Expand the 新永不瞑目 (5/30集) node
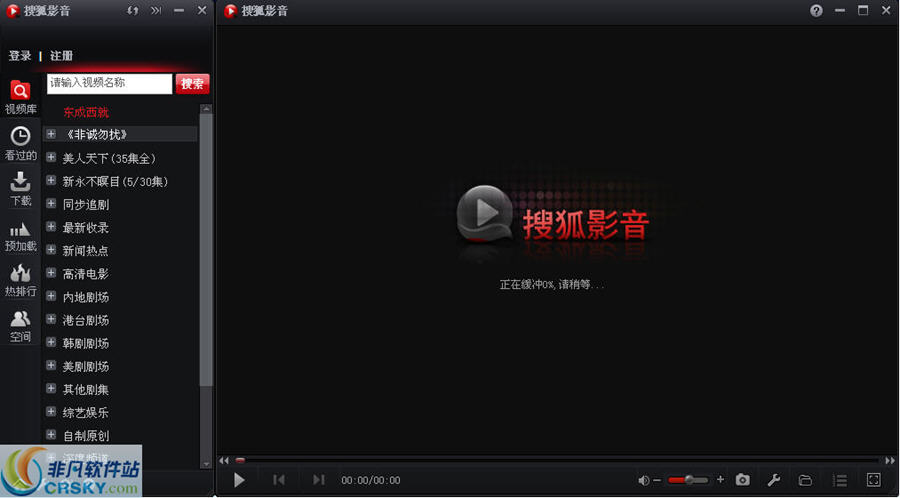 pos(51,181)
